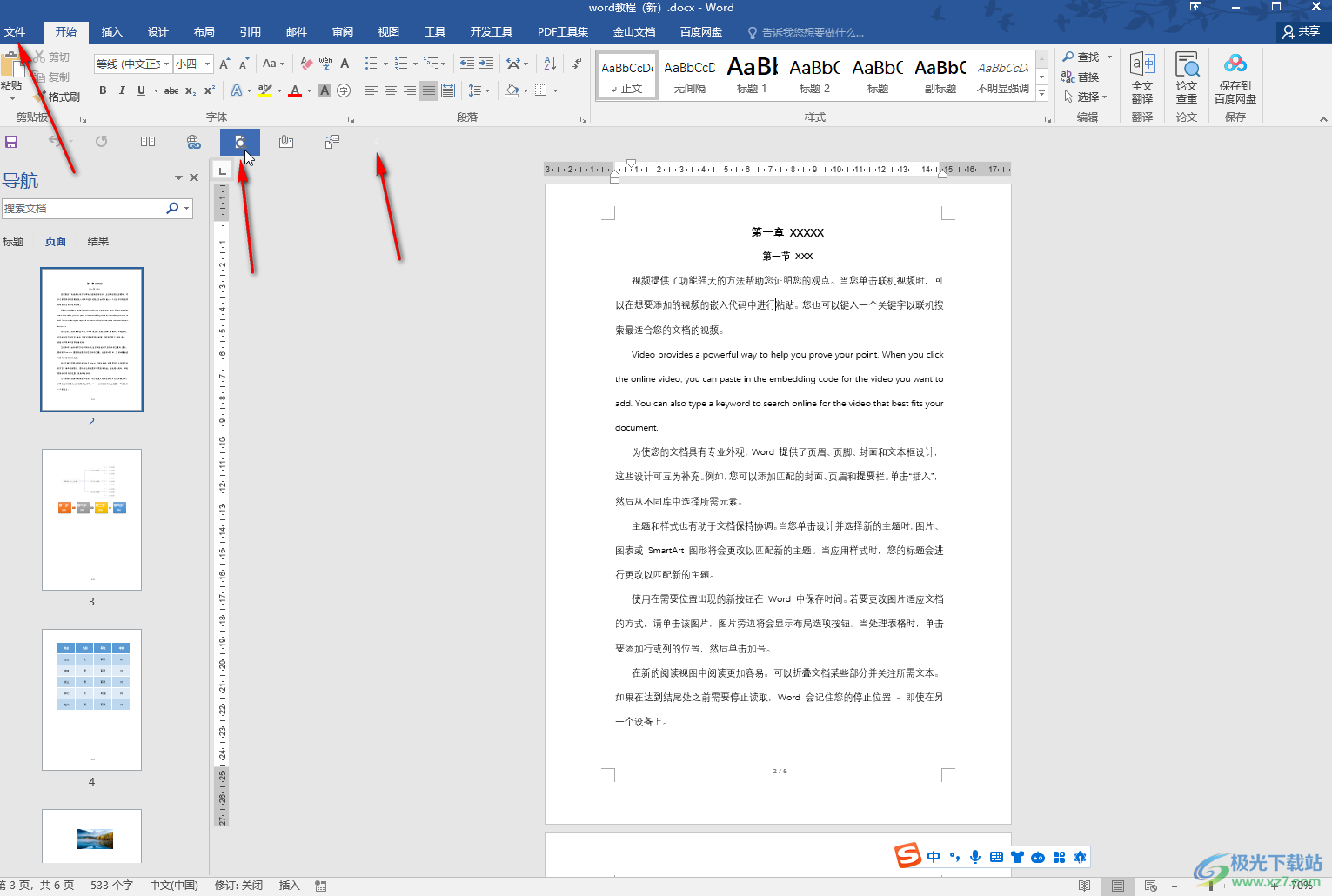
Task: Click the distributed alignment icon
Action: point(448,90)
